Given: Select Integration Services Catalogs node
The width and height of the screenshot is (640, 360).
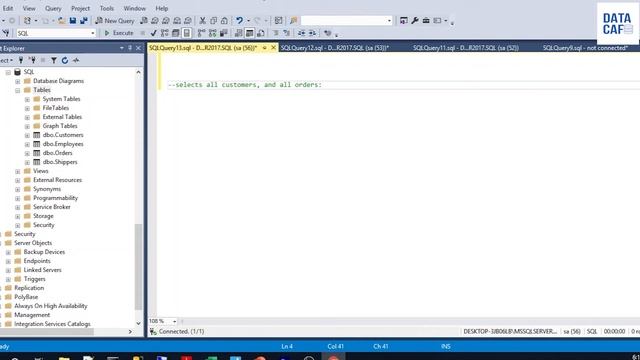Looking at the screenshot, I should [52, 324].
